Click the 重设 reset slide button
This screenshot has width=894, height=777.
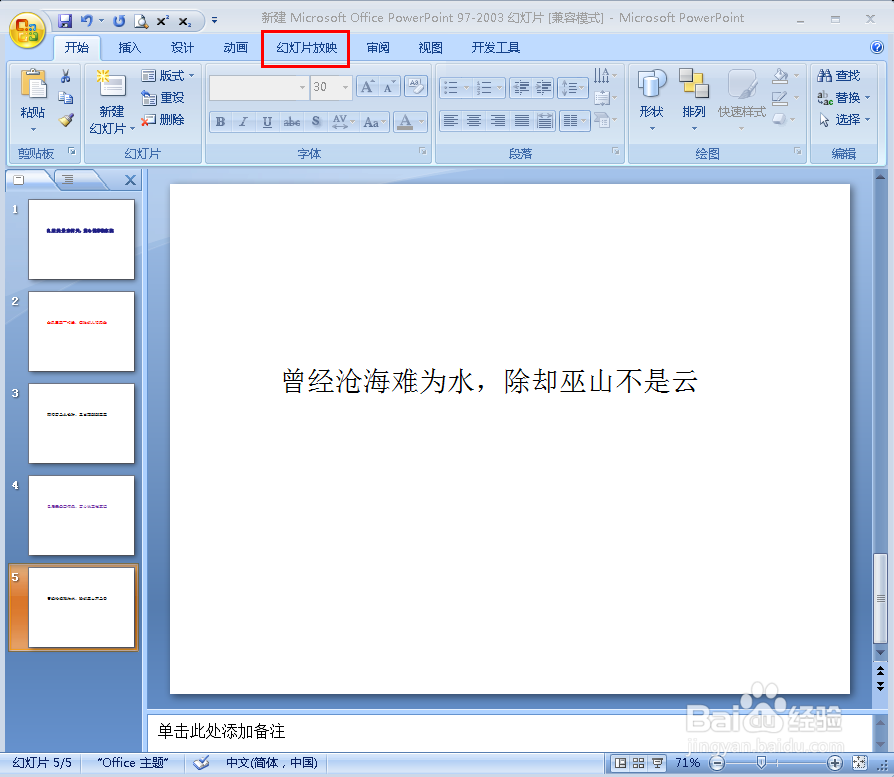click(x=163, y=97)
